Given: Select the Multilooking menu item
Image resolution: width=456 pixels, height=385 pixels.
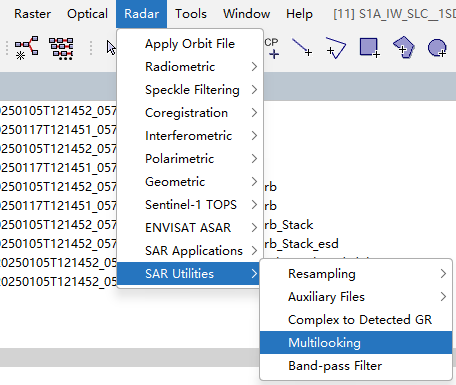Looking at the screenshot, I should pos(356,343).
